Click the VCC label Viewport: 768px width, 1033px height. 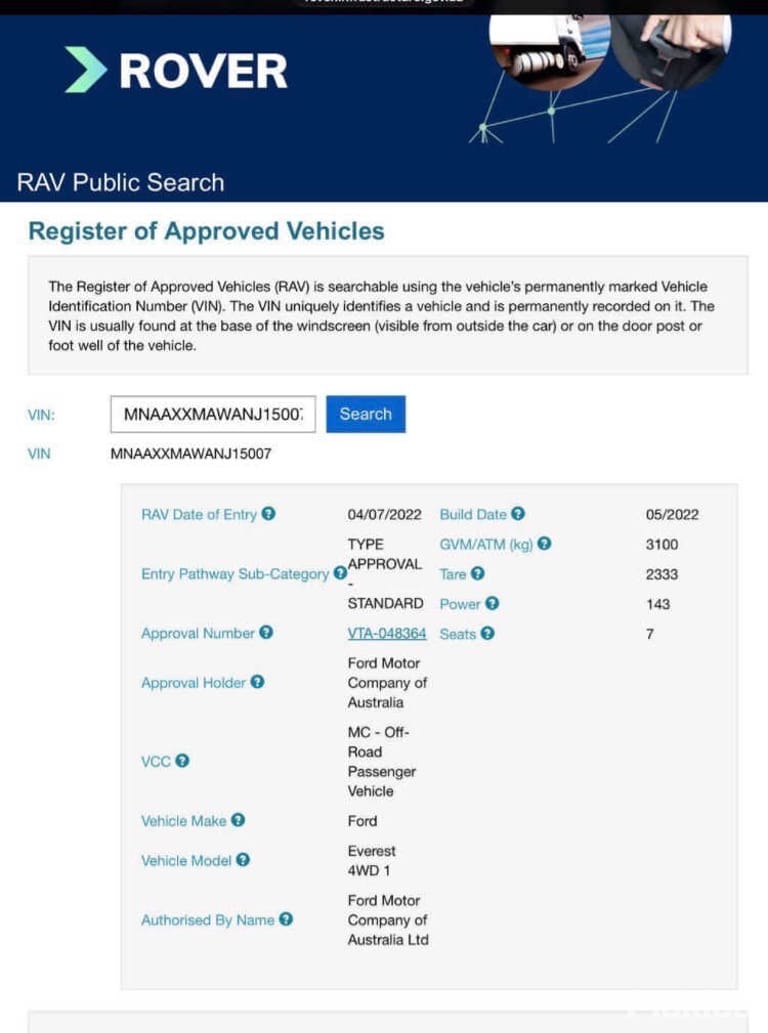pyautogui.click(x=155, y=762)
